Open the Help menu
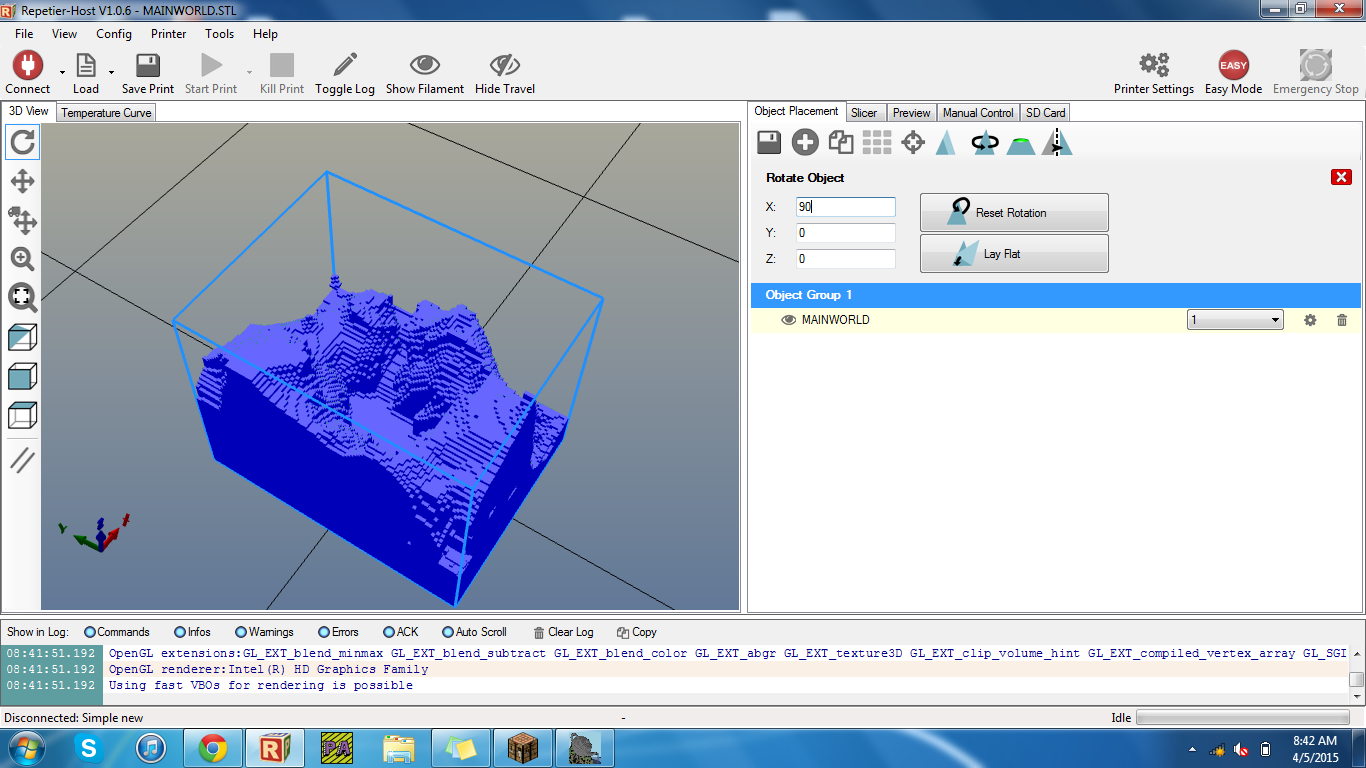Image resolution: width=1366 pixels, height=768 pixels. pos(265,34)
